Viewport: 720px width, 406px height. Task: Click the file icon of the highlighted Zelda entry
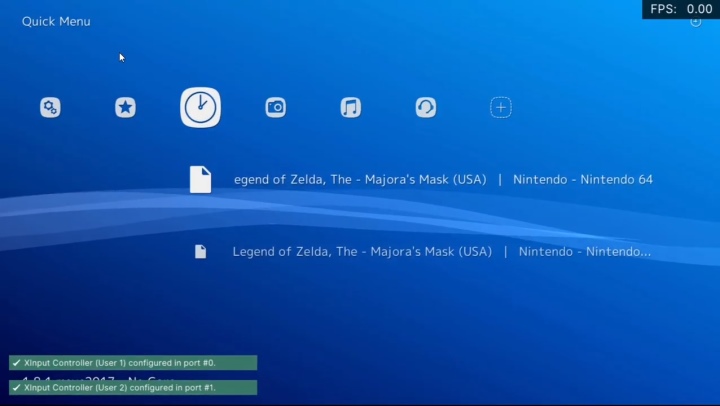pos(201,180)
